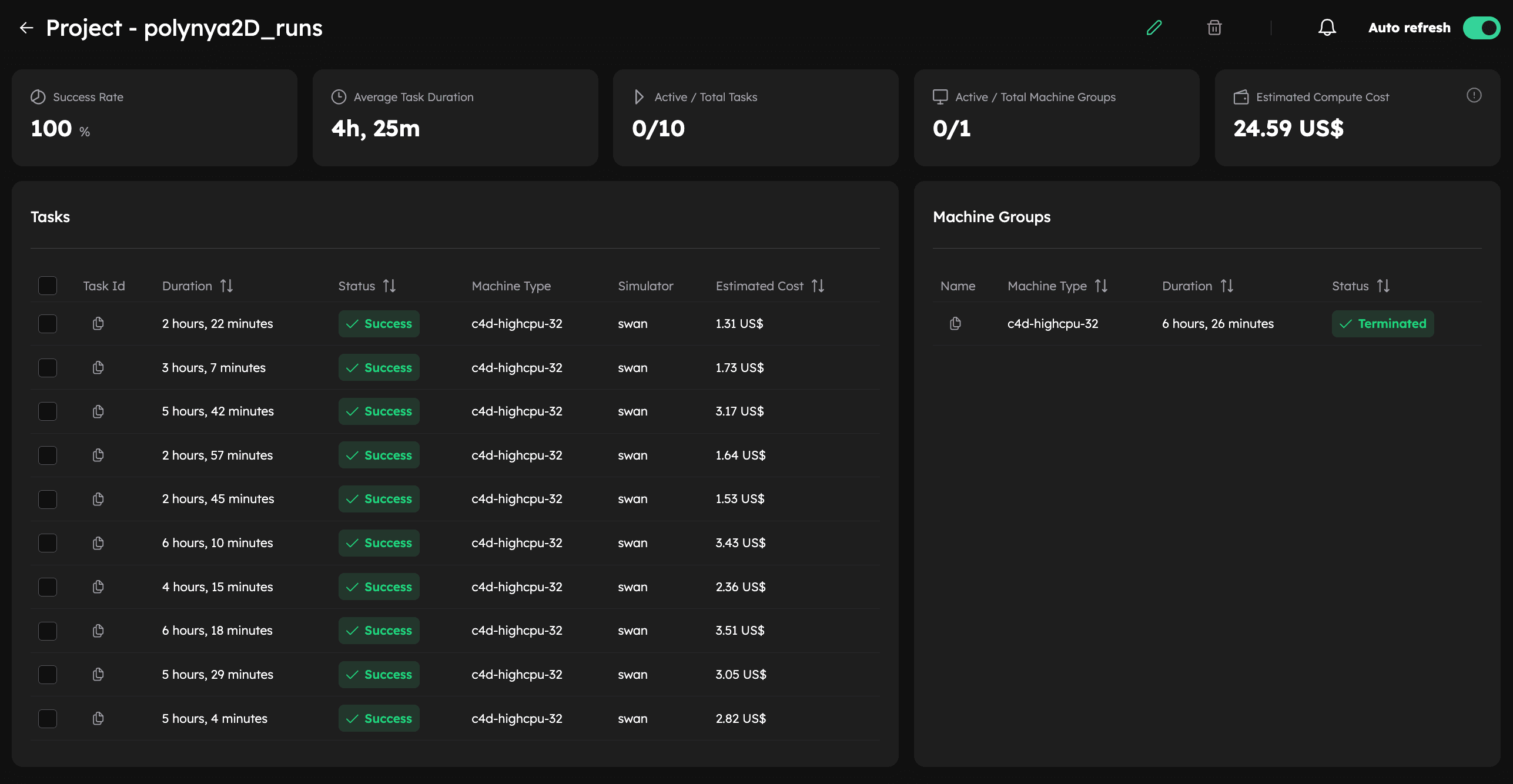Viewport: 1513px width, 784px height.
Task: Sort tasks by Estimated Cost
Action: 818,286
